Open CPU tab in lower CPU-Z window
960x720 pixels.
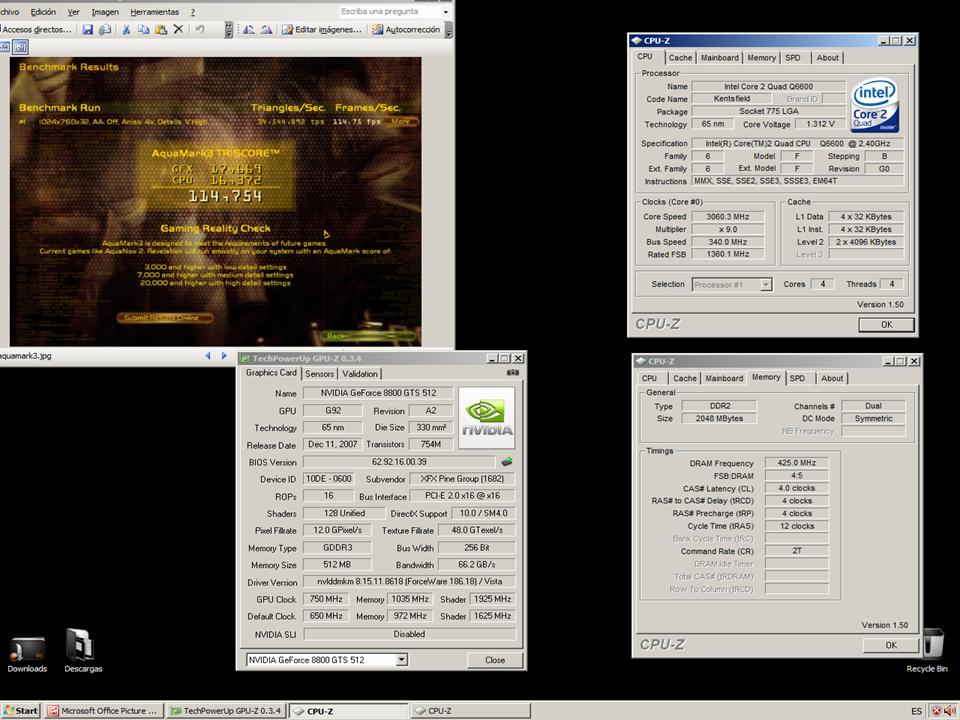pyautogui.click(x=649, y=378)
